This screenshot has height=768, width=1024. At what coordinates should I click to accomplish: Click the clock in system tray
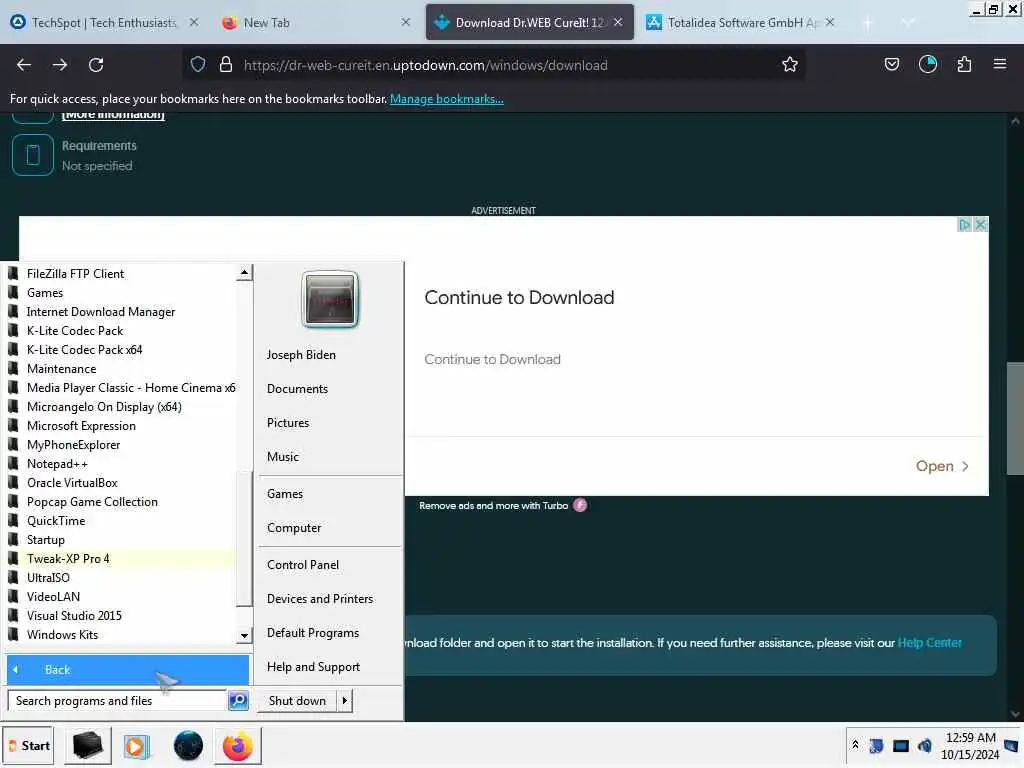click(970, 746)
